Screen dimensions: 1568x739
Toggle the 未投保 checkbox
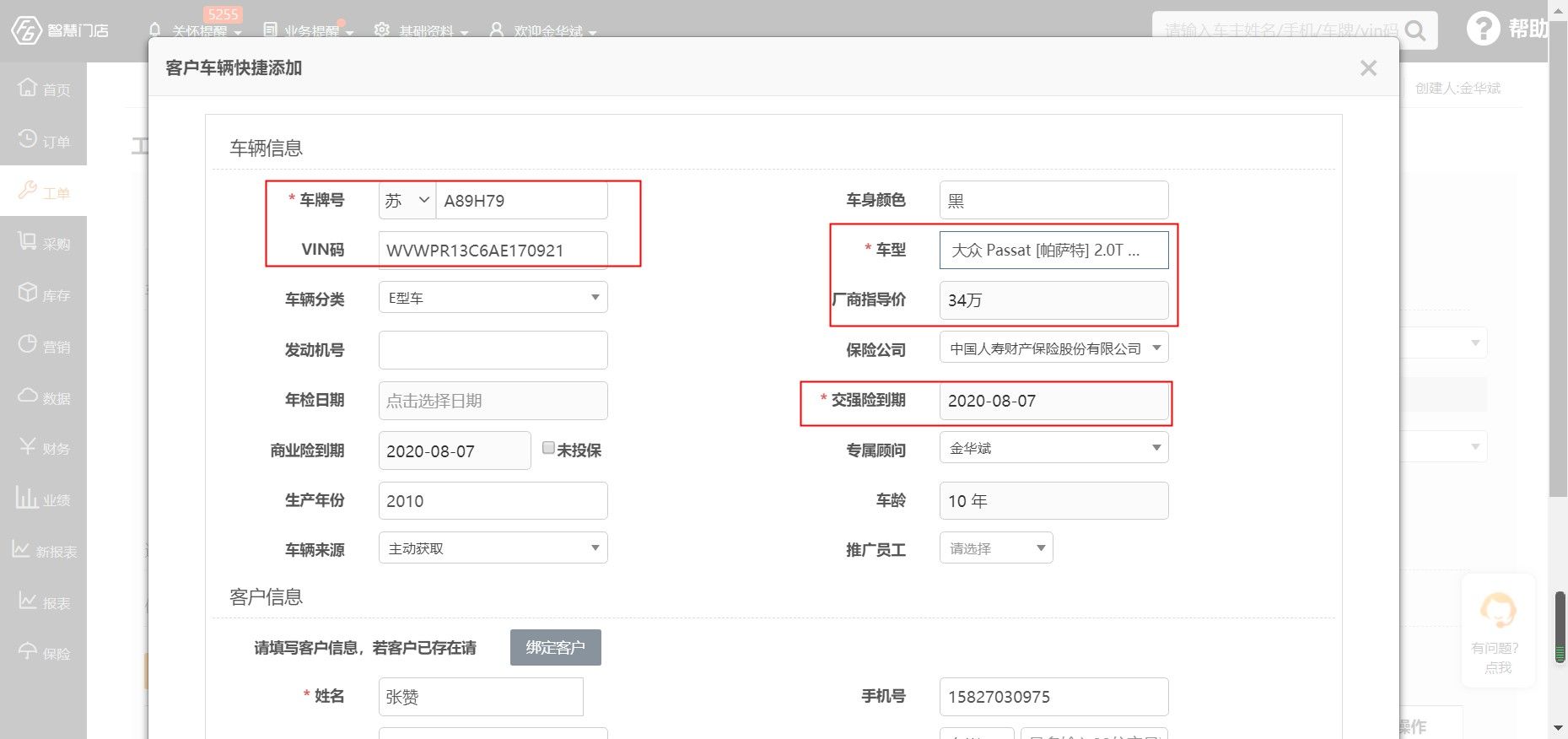tap(548, 448)
